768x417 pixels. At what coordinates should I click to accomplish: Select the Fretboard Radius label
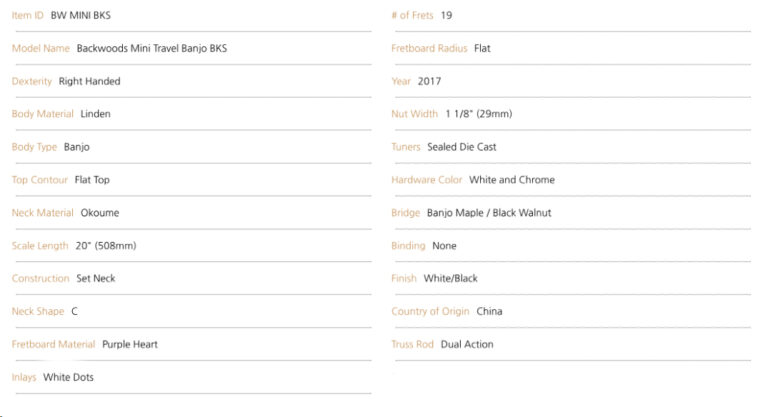click(430, 48)
